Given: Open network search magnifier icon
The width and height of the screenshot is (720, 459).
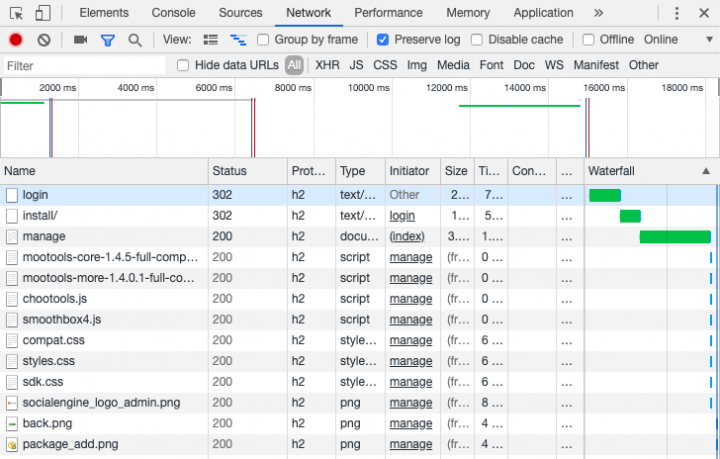Looking at the screenshot, I should pos(135,40).
